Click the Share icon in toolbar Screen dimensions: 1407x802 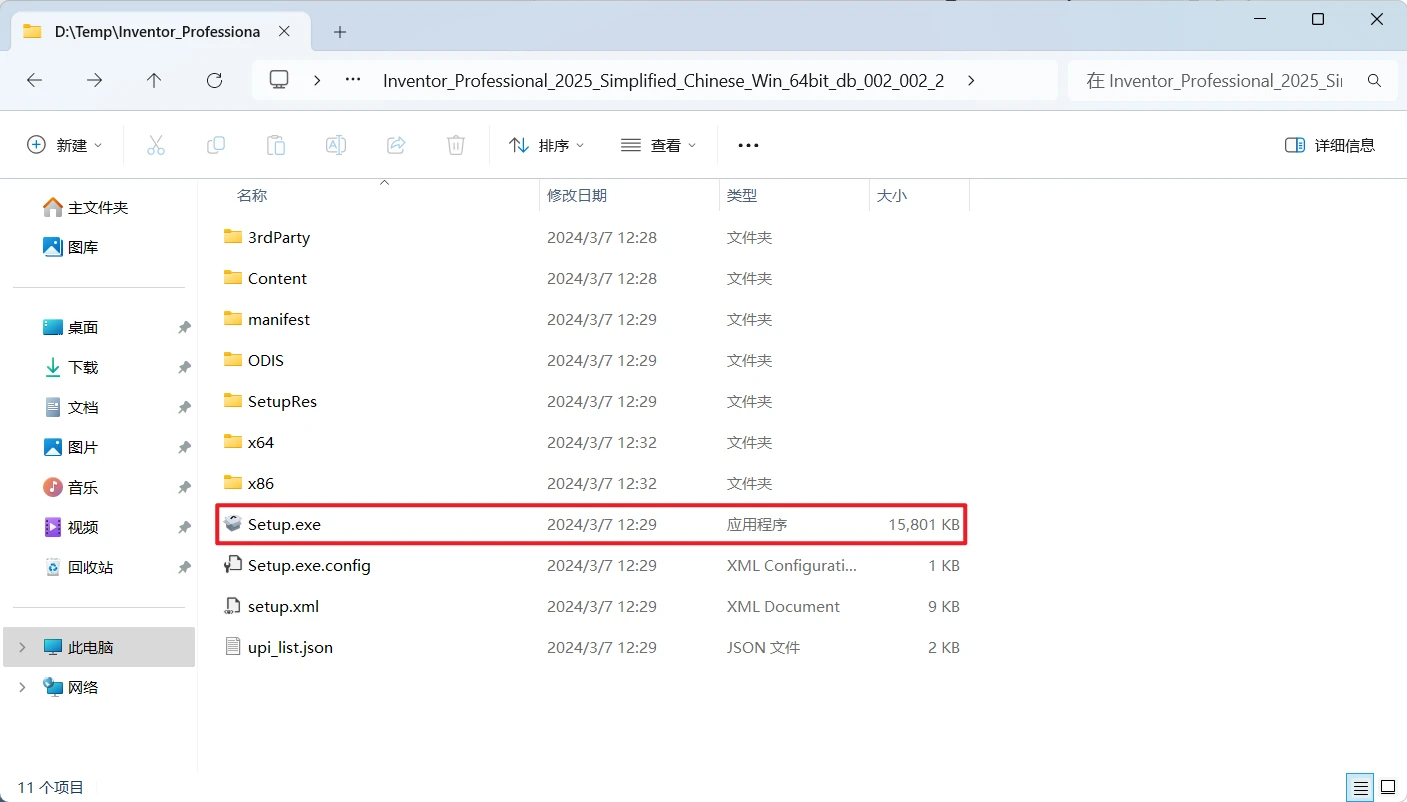pyautogui.click(x=396, y=145)
